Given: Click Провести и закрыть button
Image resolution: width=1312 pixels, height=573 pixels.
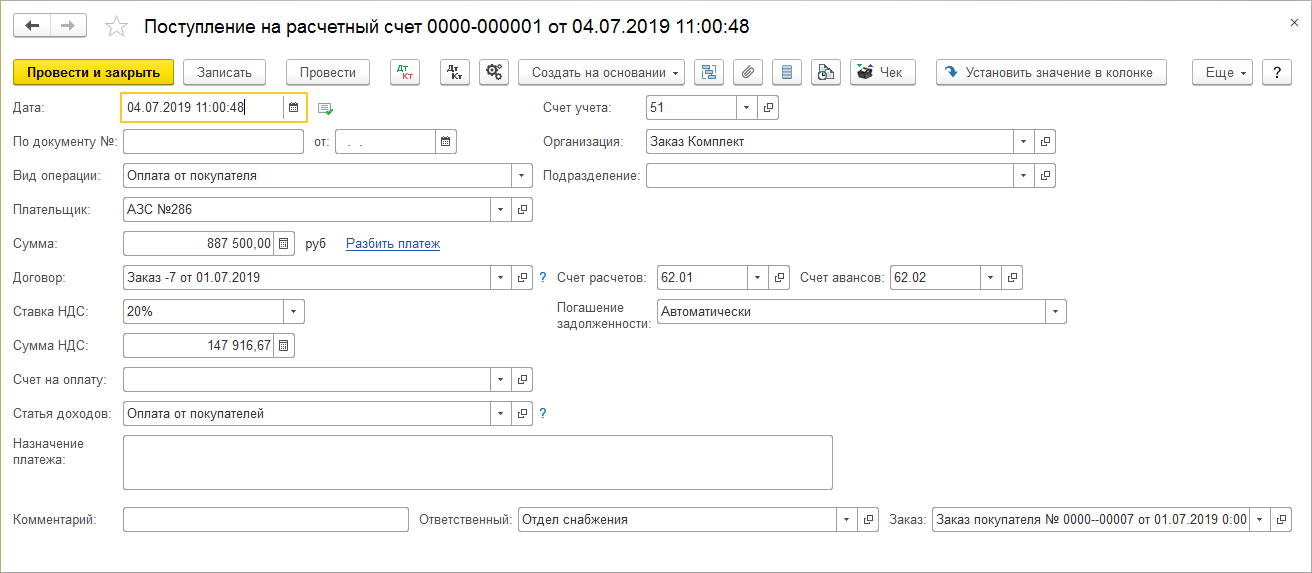Looking at the screenshot, I should click(94, 72).
